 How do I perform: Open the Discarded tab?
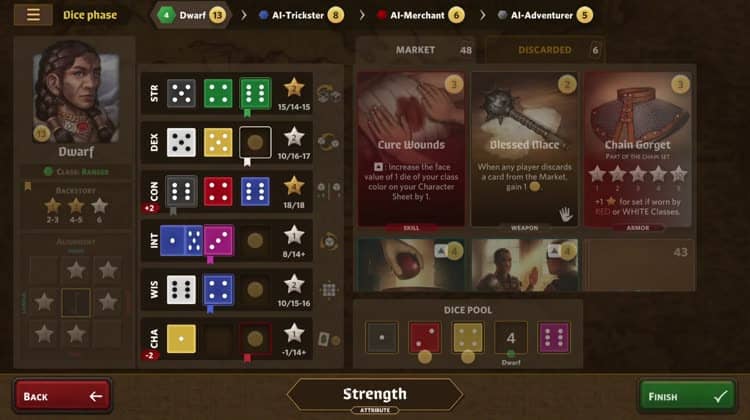pyautogui.click(x=545, y=50)
